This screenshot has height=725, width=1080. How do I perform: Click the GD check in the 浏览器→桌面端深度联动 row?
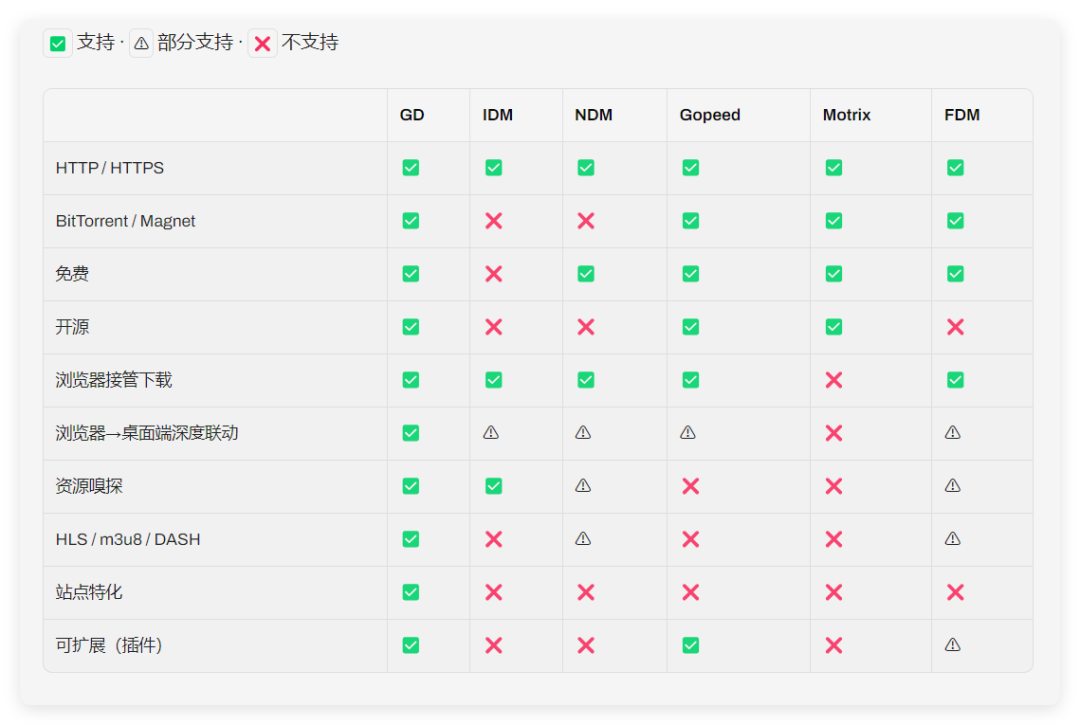(411, 433)
